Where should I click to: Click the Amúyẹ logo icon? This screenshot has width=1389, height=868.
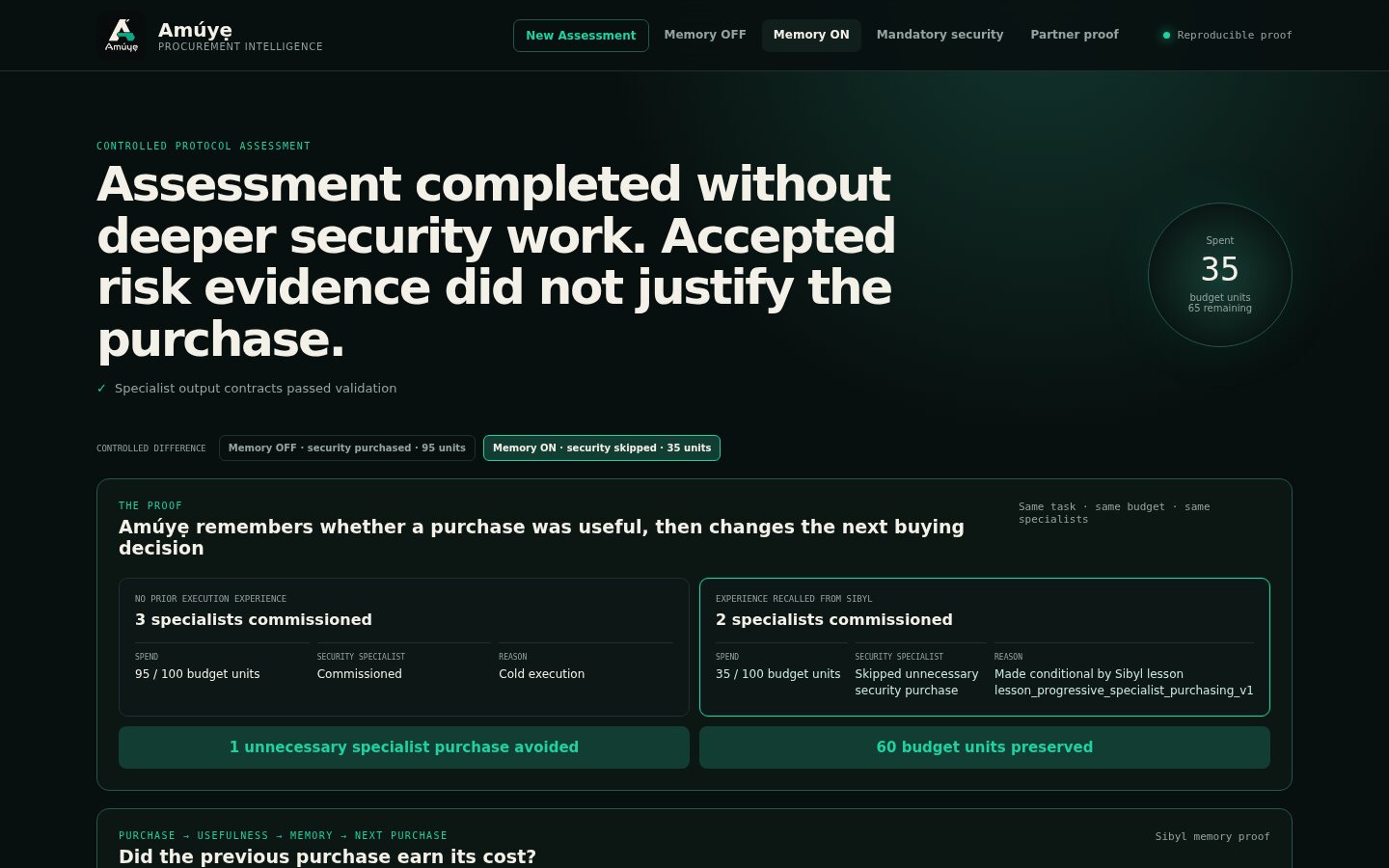pos(122,35)
